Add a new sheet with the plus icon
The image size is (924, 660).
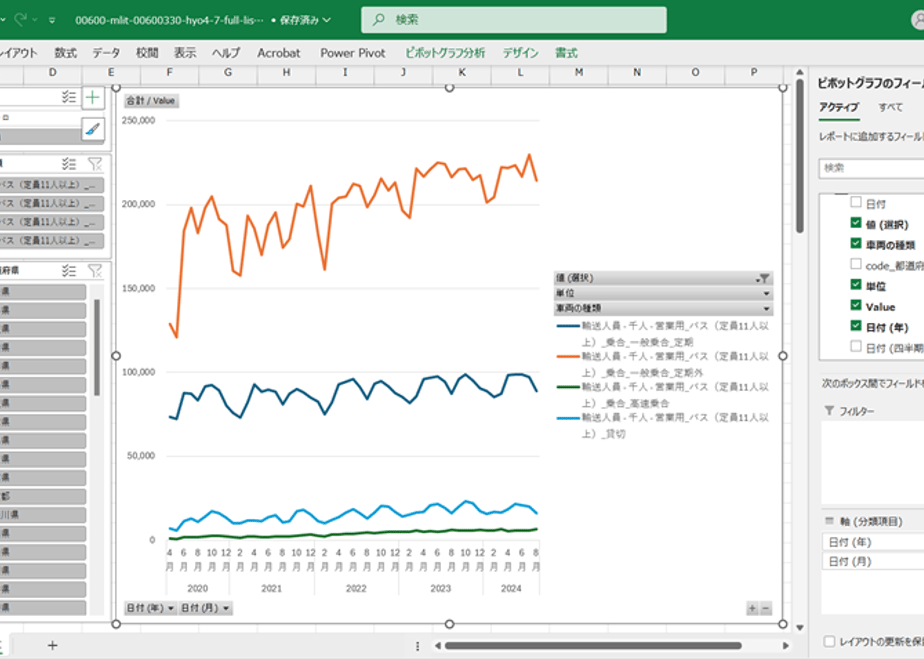pyautogui.click(x=52, y=645)
